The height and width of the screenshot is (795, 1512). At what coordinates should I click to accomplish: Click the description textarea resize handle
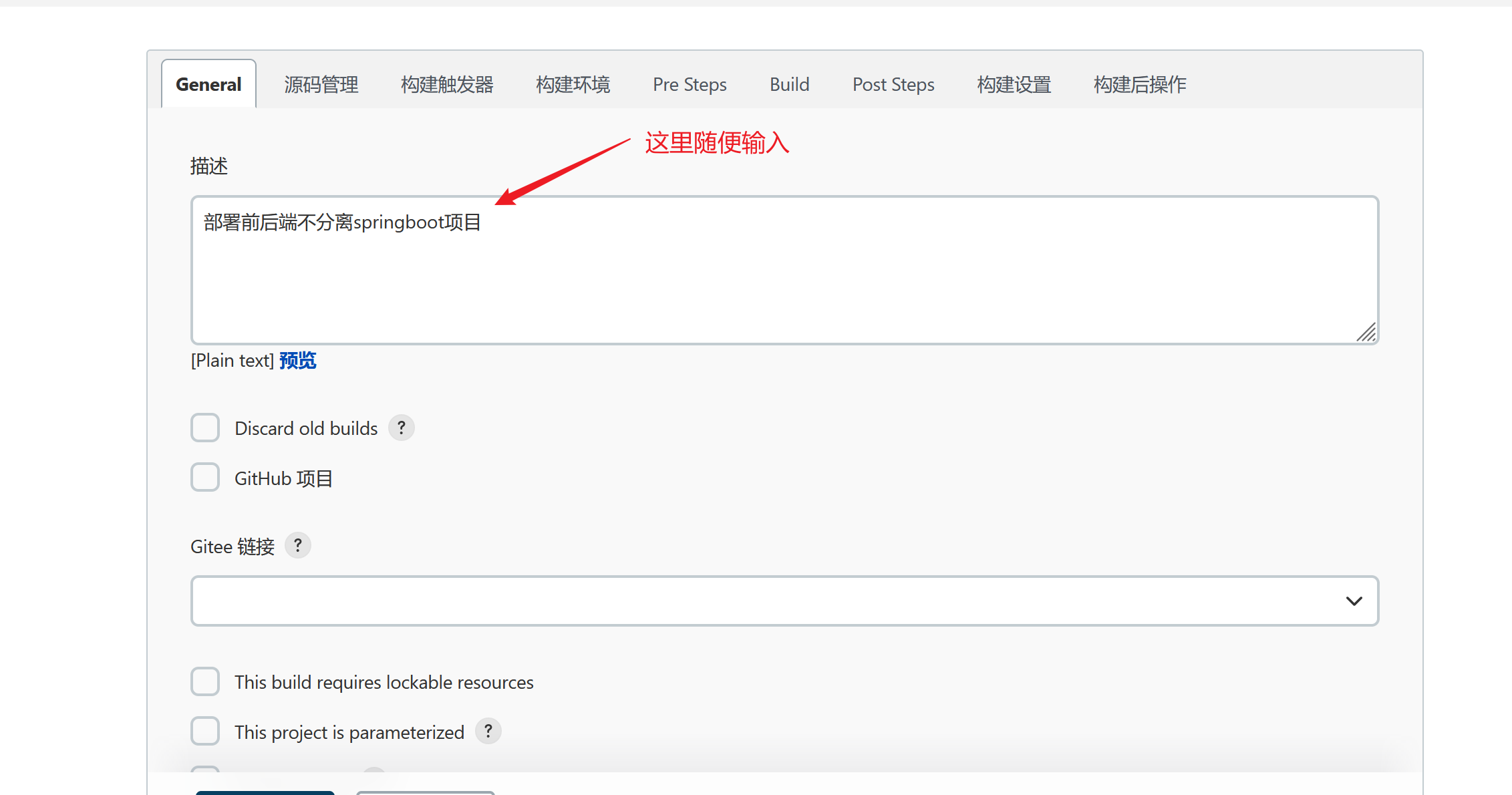pyautogui.click(x=1366, y=332)
